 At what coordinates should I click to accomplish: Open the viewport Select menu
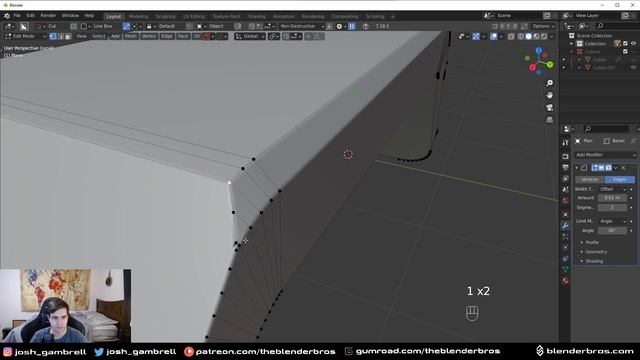point(98,36)
